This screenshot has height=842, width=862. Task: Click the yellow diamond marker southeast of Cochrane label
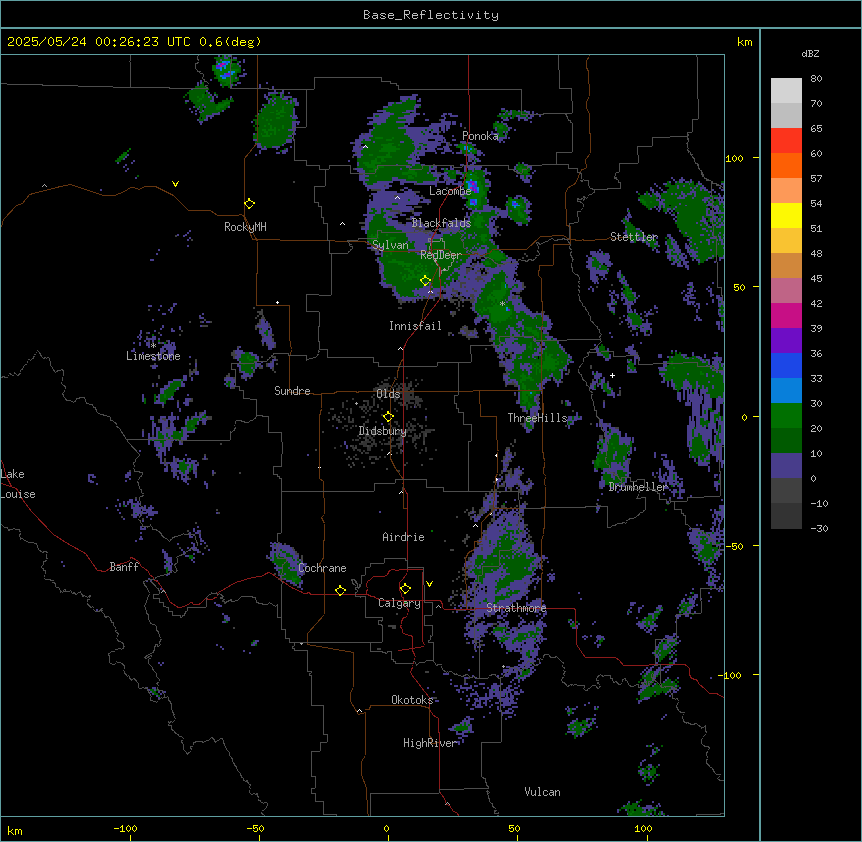(x=340, y=590)
